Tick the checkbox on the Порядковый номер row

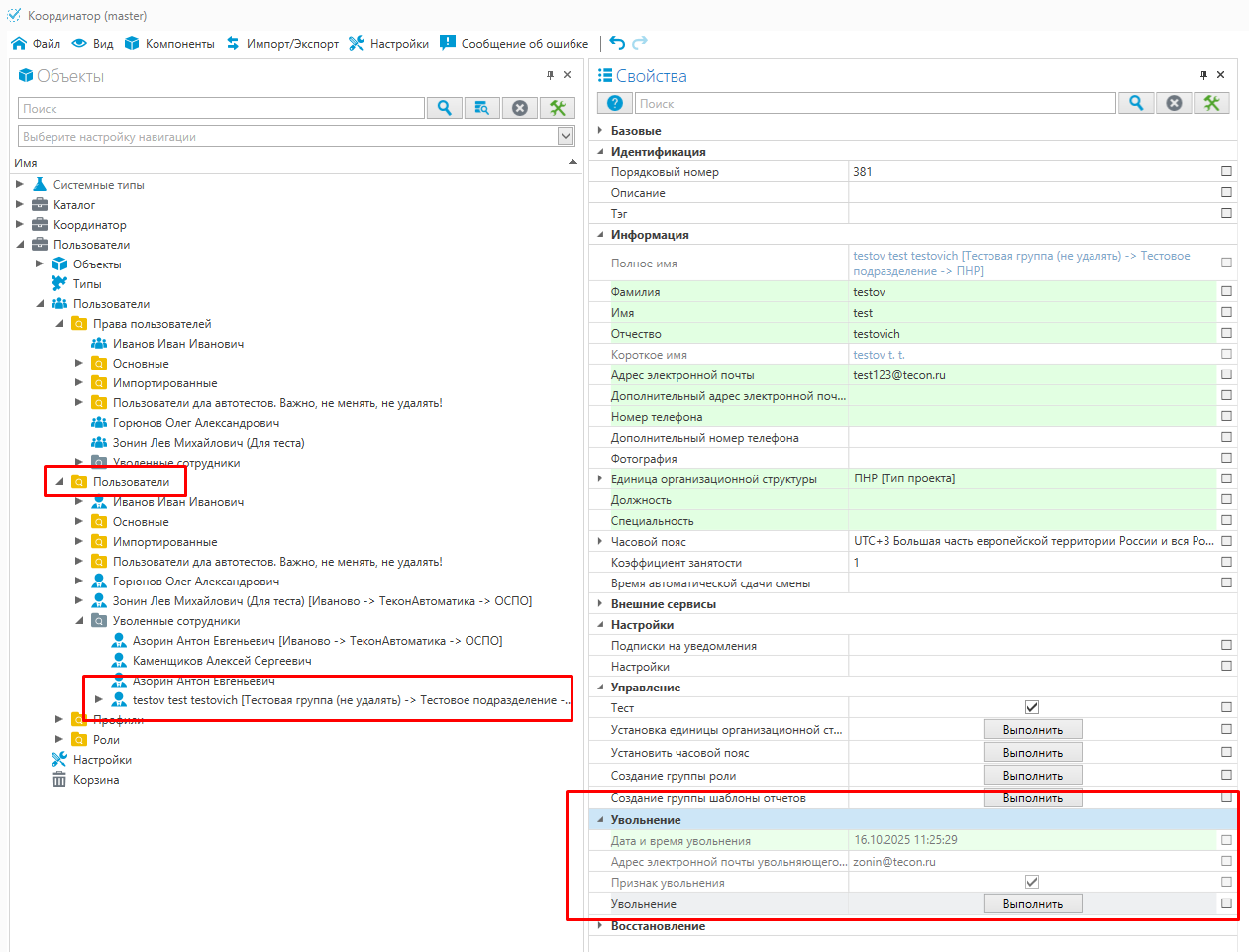click(1226, 171)
